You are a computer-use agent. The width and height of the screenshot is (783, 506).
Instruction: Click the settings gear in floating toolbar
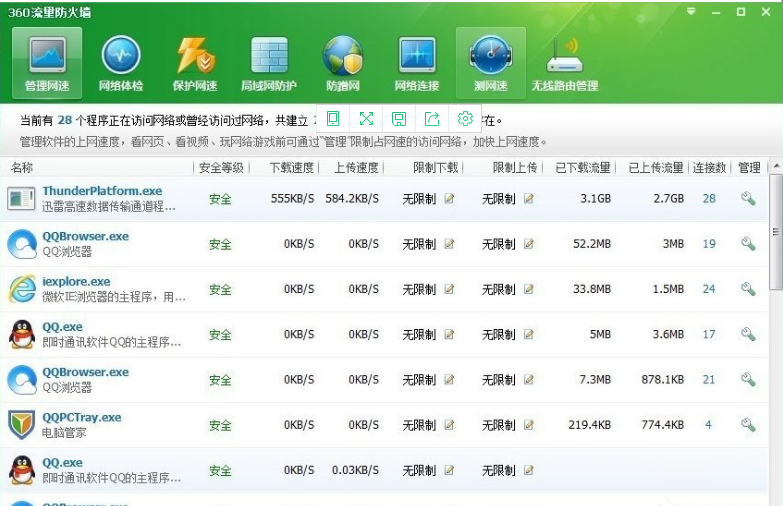click(465, 118)
